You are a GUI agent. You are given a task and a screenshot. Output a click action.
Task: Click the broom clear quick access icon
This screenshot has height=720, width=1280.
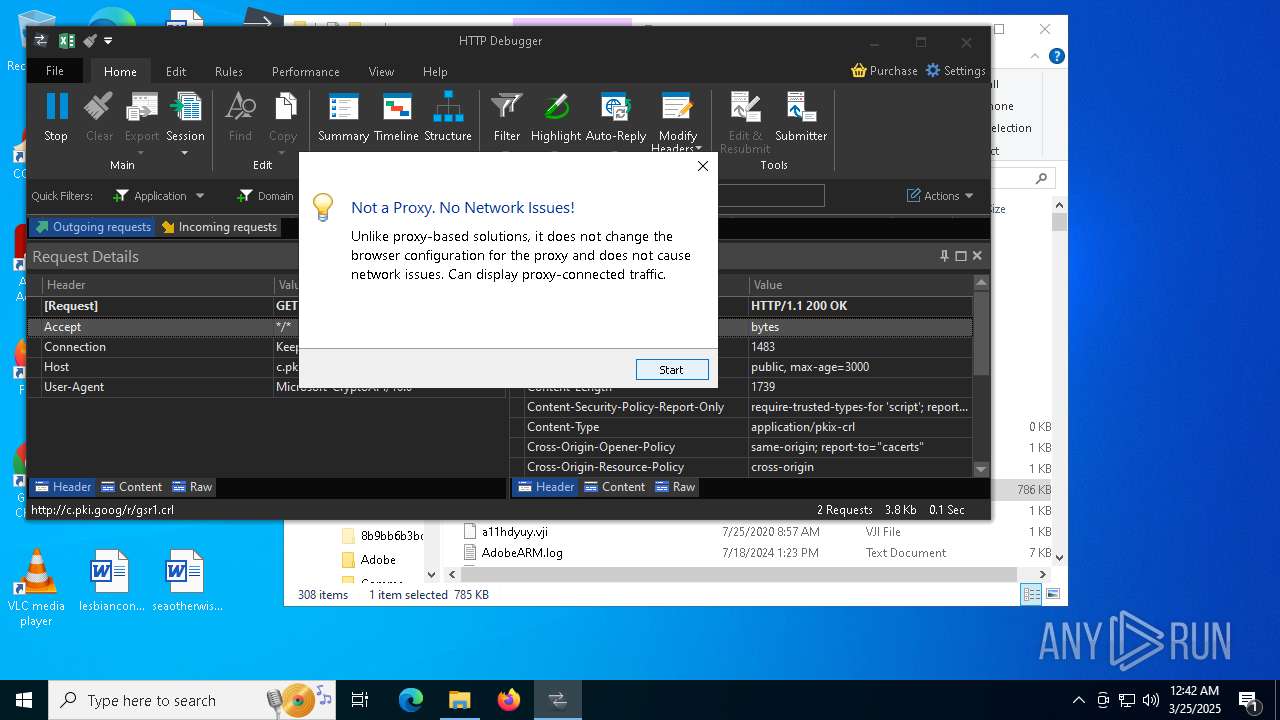tap(90, 41)
